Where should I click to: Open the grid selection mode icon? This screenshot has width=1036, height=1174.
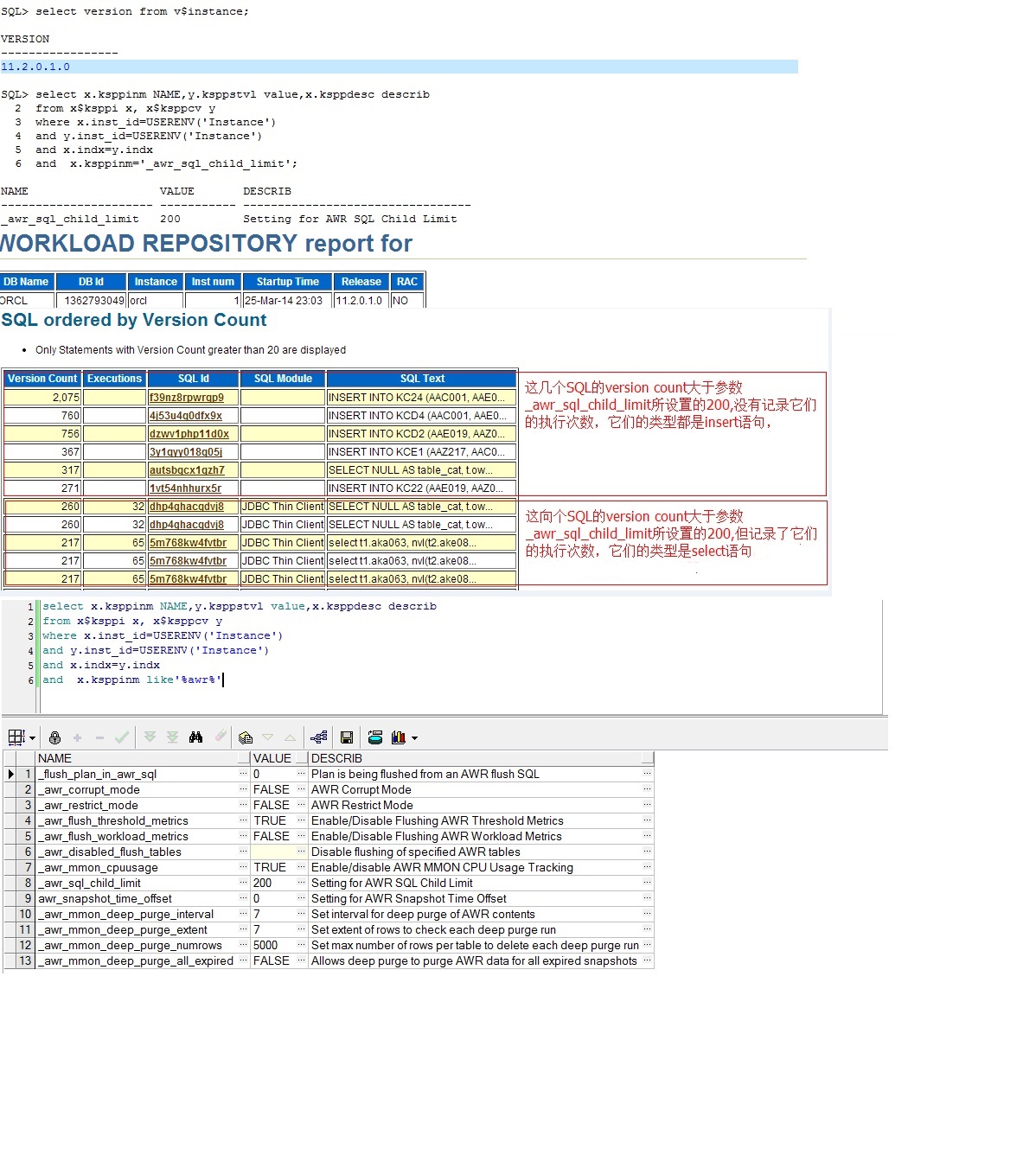(x=16, y=737)
